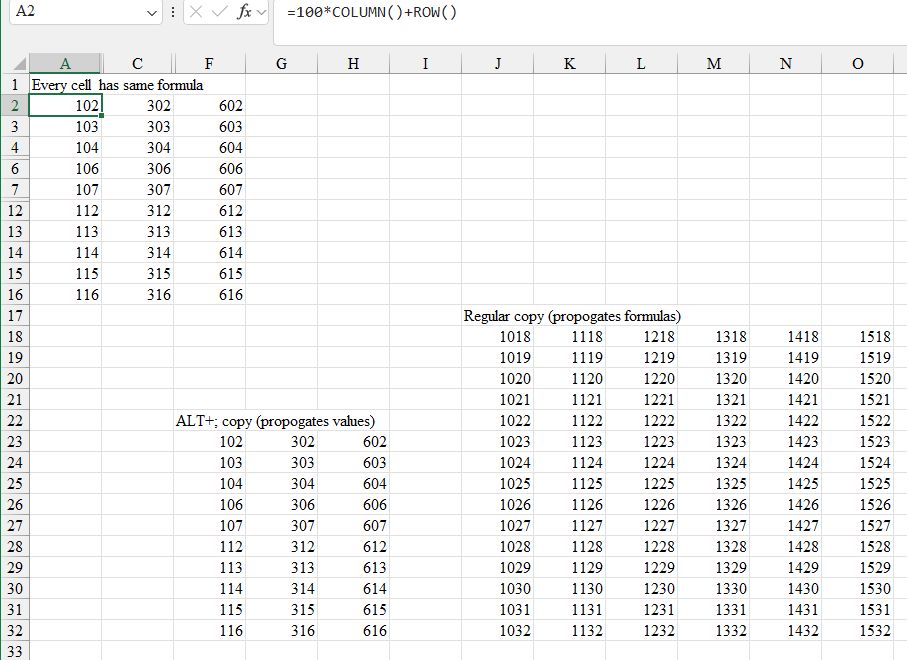Click cell containing 312 in column C

(x=138, y=211)
